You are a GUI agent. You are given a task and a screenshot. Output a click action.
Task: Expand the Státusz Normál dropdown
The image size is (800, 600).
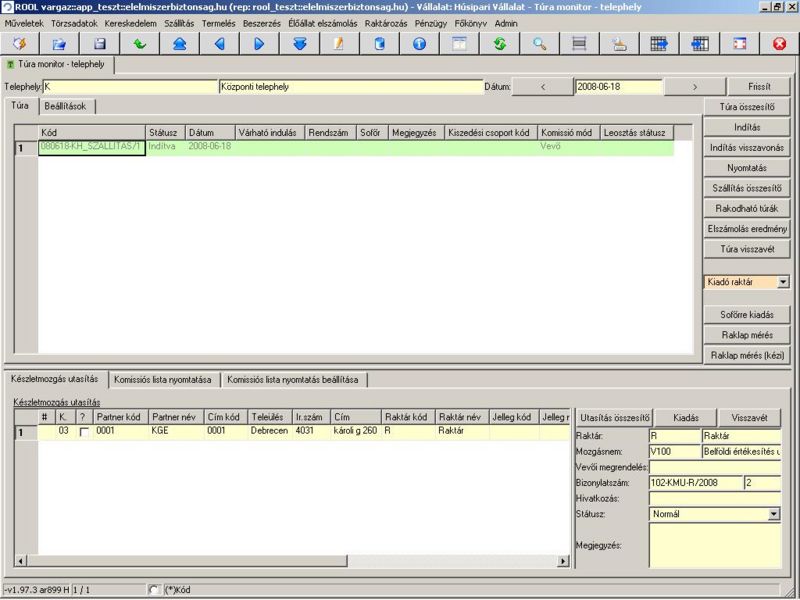coord(774,514)
